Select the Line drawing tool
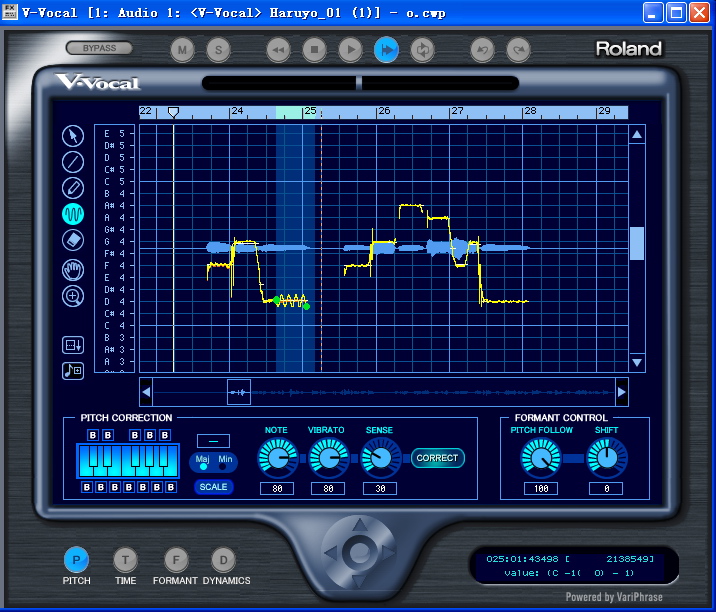 tap(73, 162)
